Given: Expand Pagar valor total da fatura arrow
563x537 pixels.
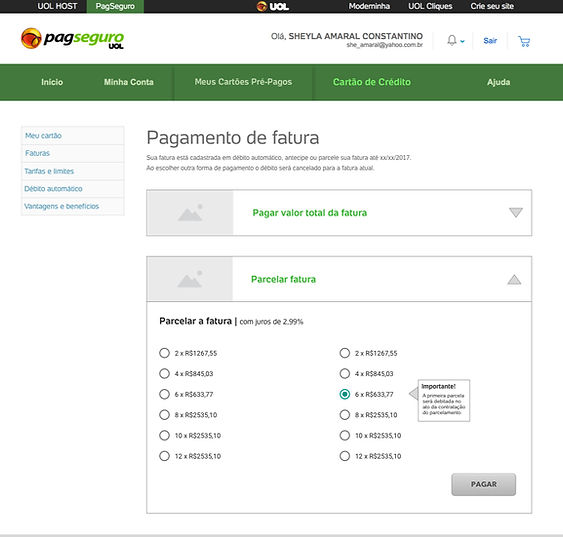Looking at the screenshot, I should (x=516, y=212).
